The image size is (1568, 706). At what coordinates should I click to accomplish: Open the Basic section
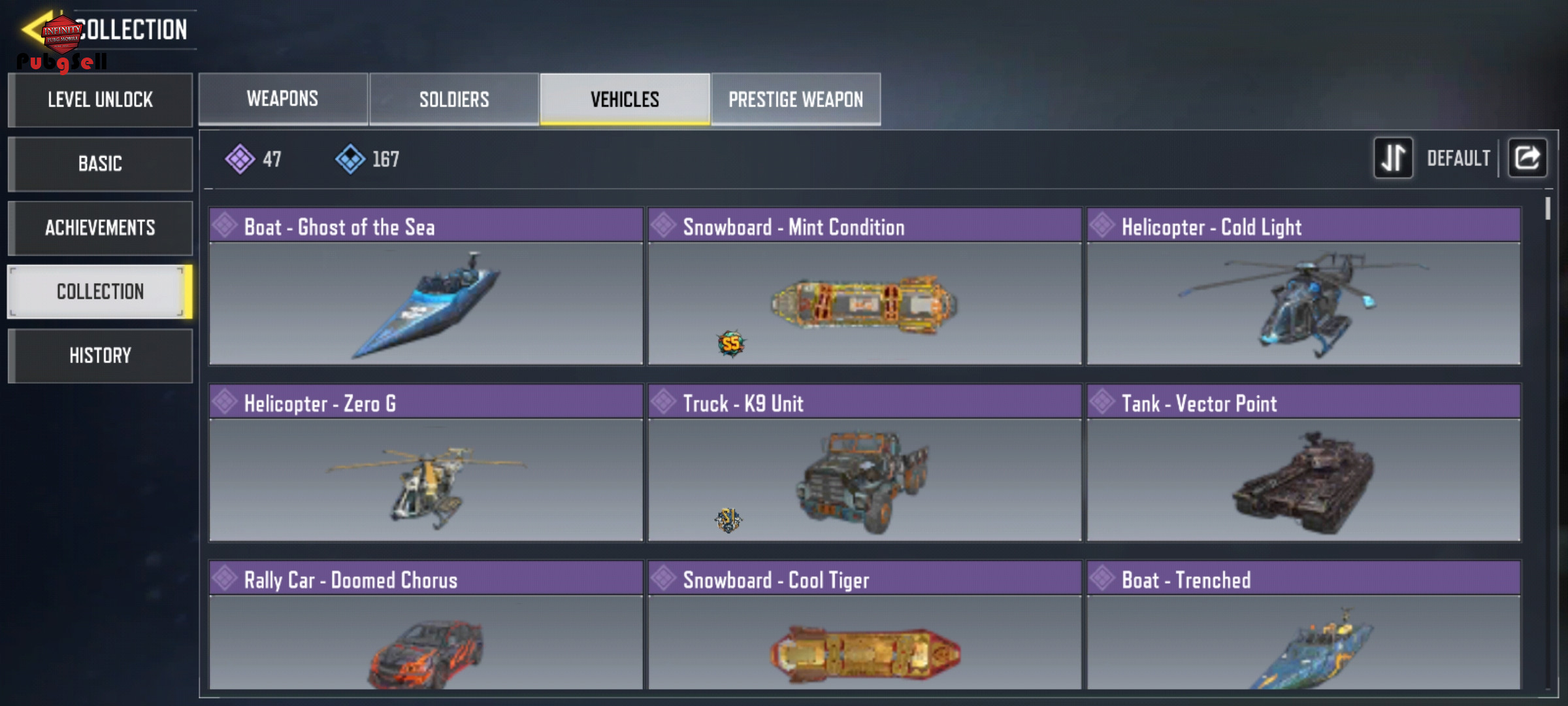point(100,163)
